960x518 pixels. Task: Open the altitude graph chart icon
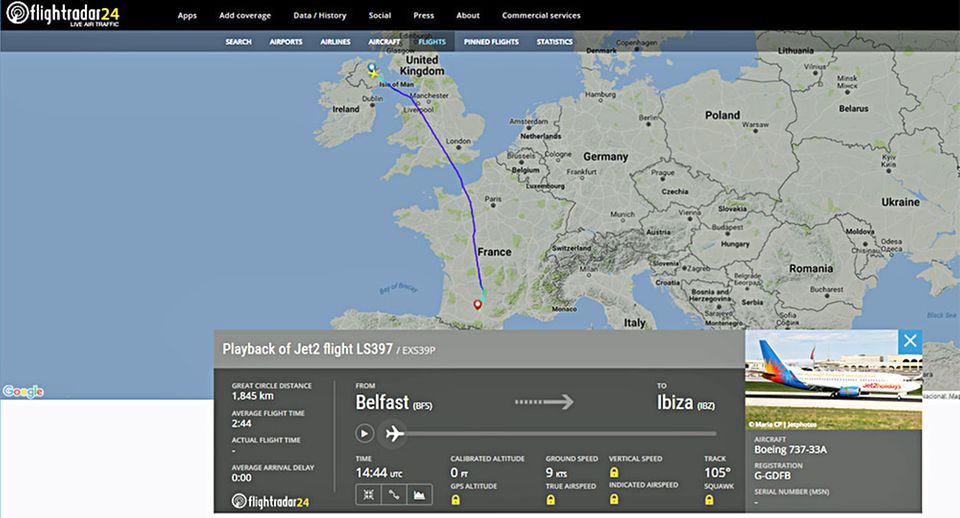420,493
